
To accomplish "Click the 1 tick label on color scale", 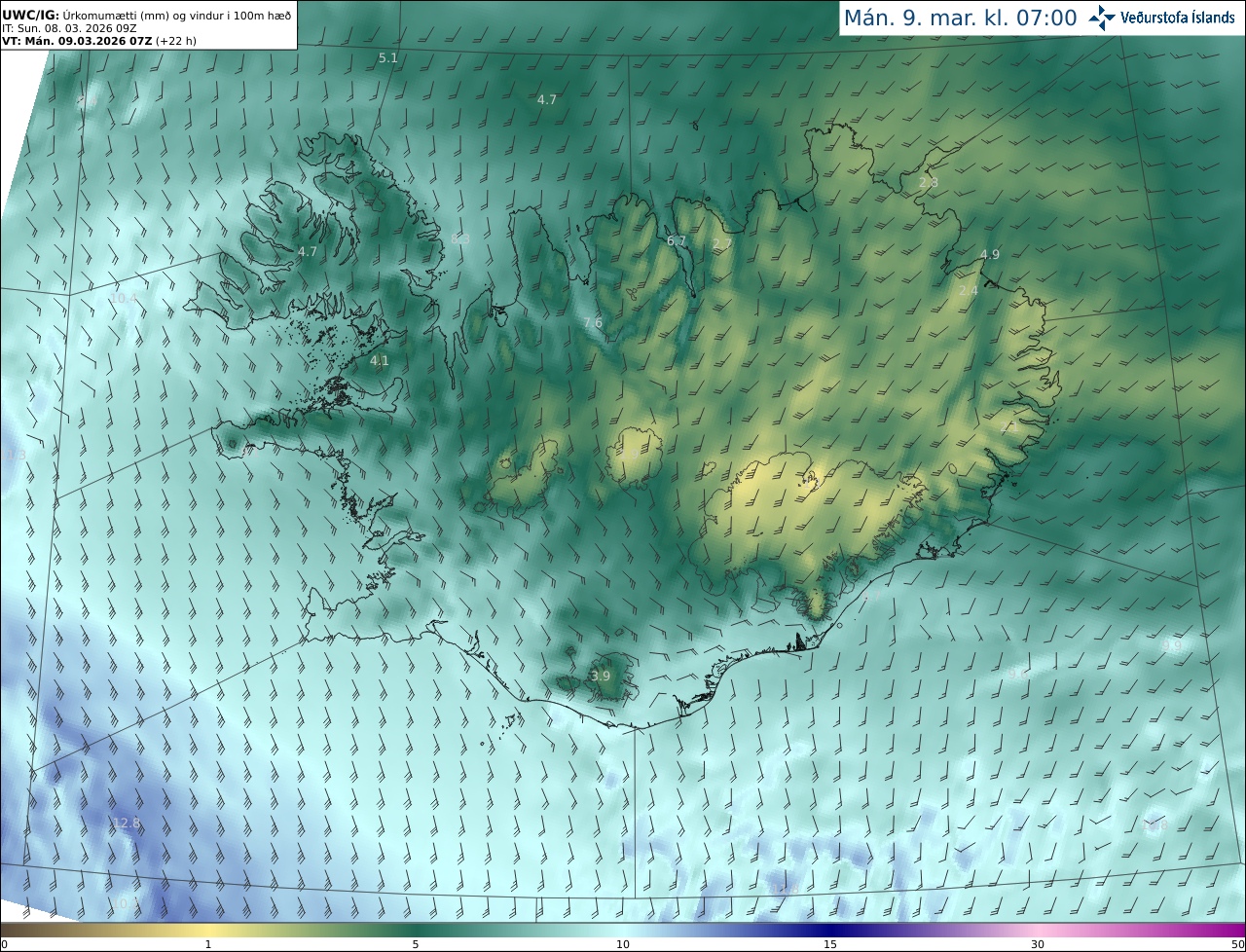I will click(208, 944).
